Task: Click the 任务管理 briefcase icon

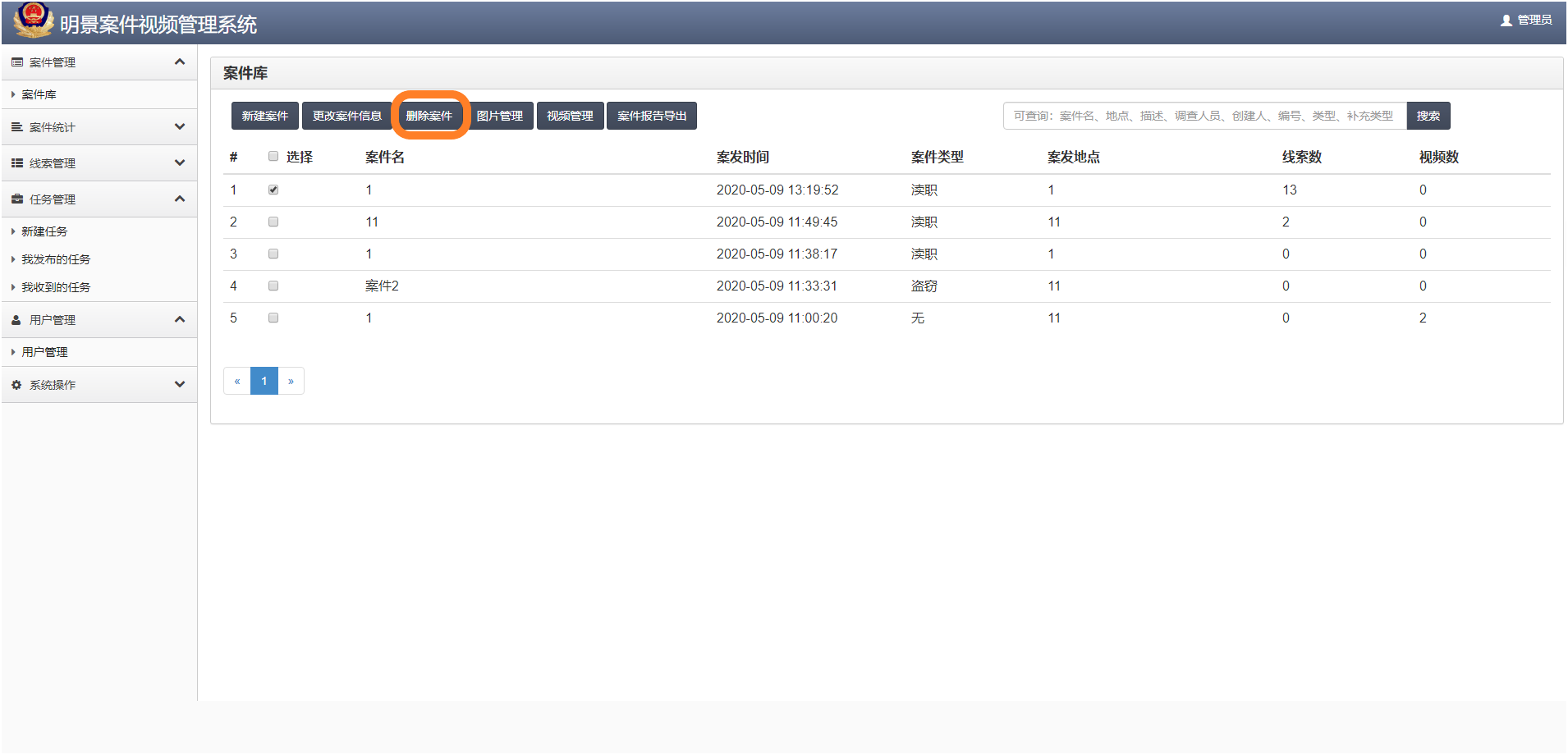Action: tap(15, 199)
